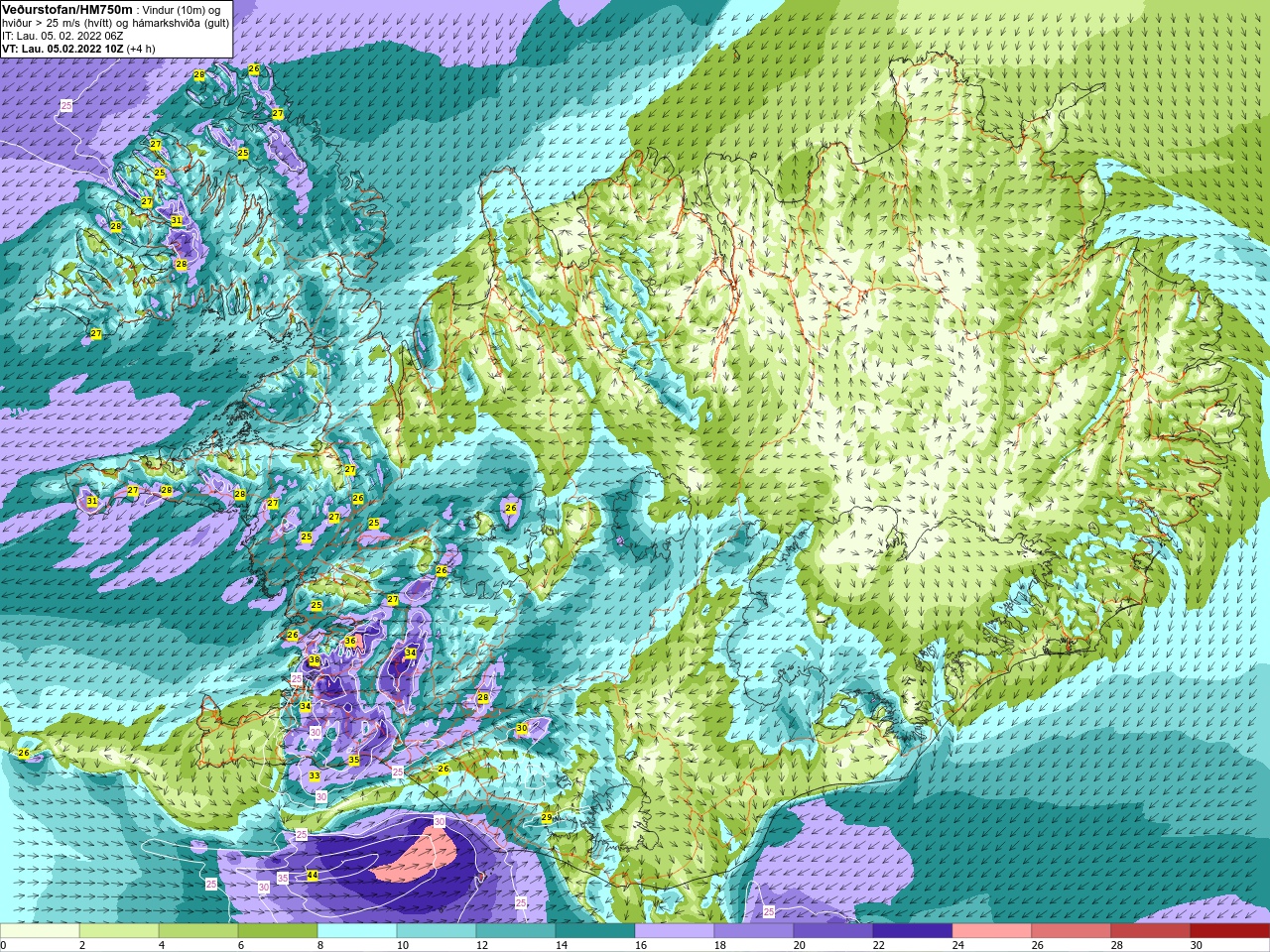Select the 4–6 m/s green legend swatch

198,930
